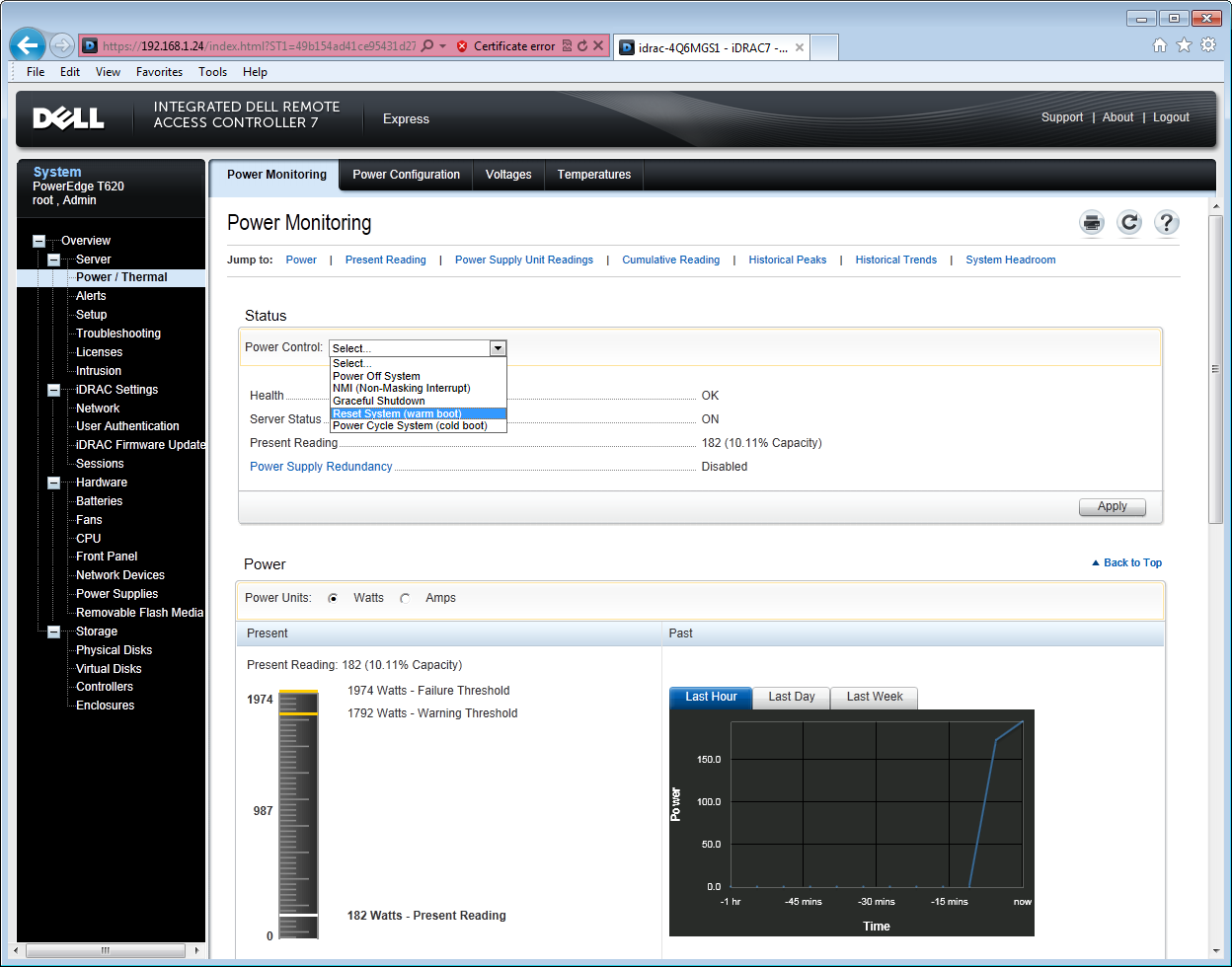The image size is (1232, 967).
Task: Click the print page icon
Action: click(1092, 223)
